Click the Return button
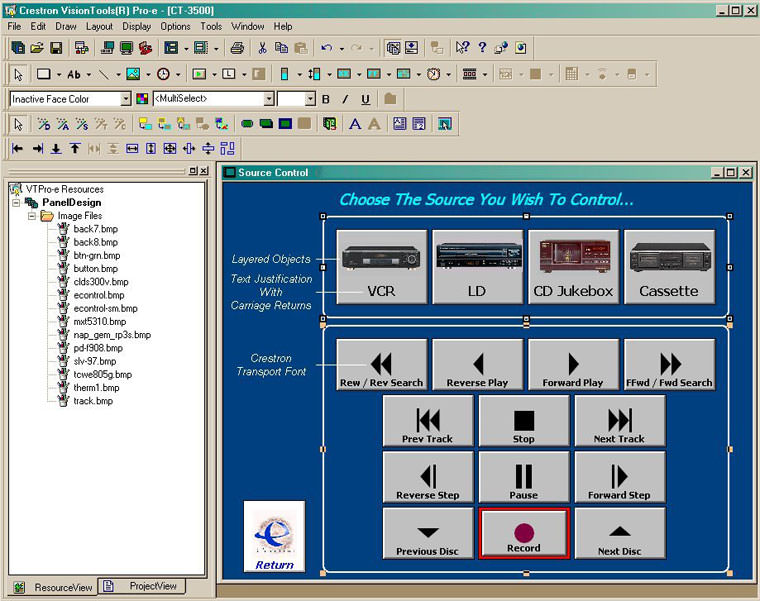This screenshot has width=760, height=601. pos(274,537)
